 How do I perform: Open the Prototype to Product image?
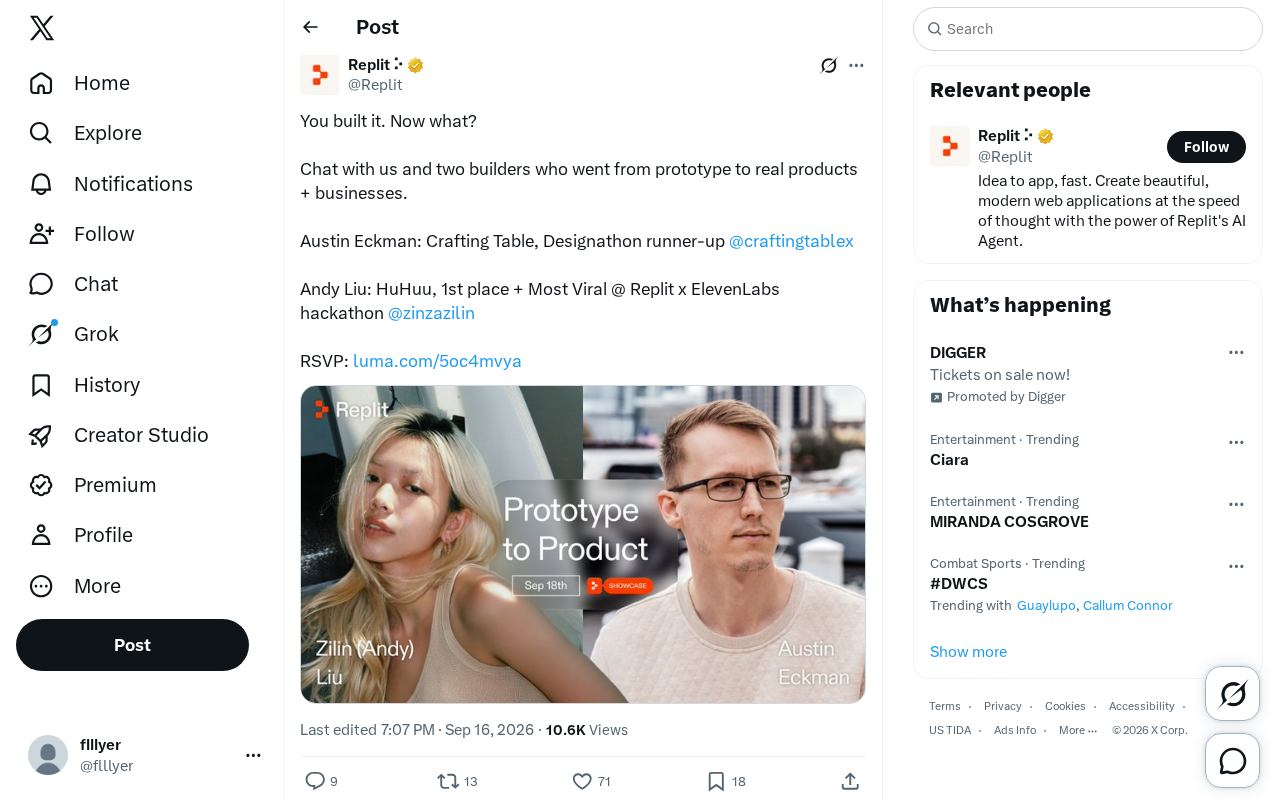[x=583, y=544]
